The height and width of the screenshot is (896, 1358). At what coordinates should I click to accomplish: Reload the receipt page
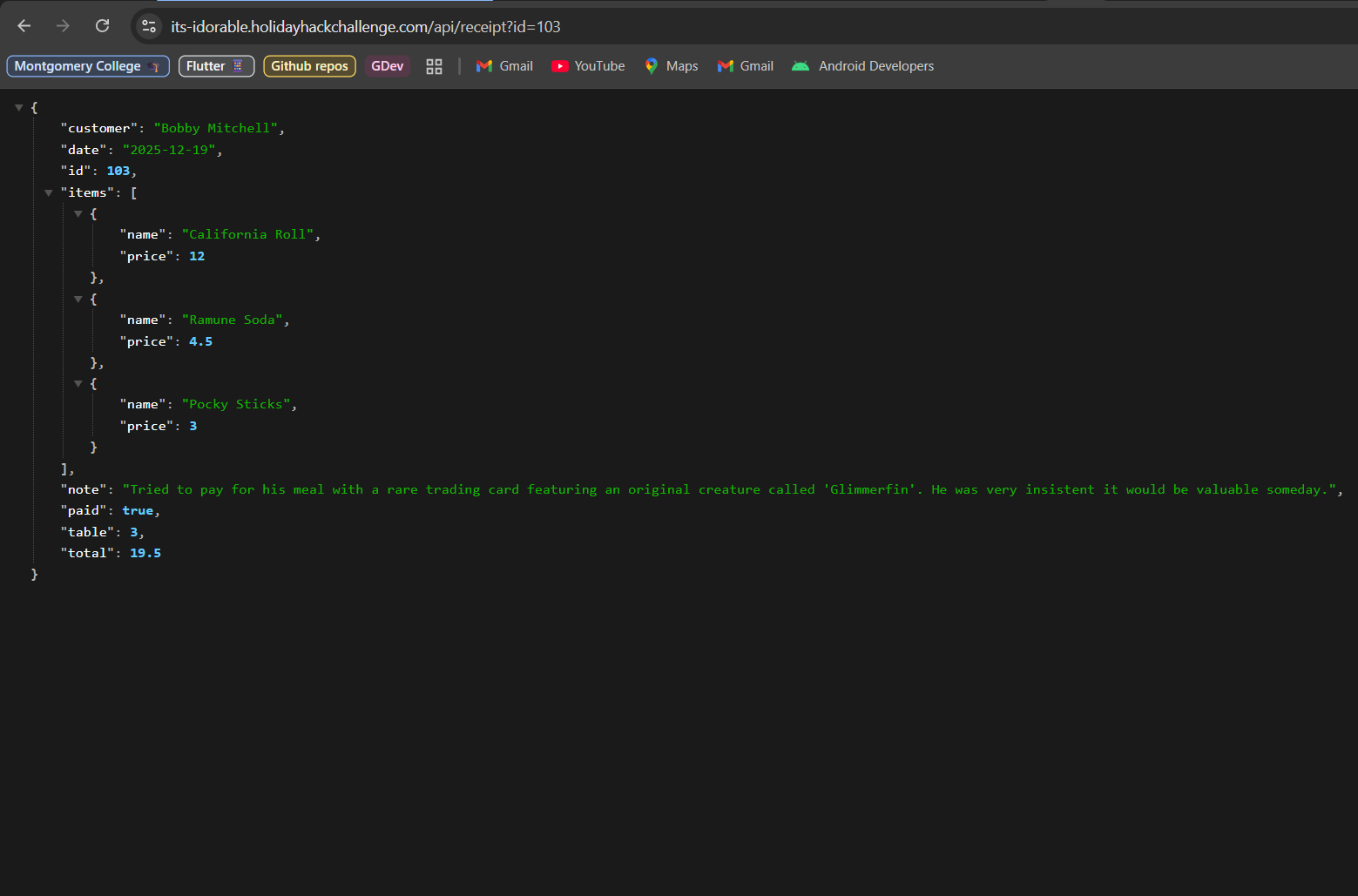click(103, 26)
